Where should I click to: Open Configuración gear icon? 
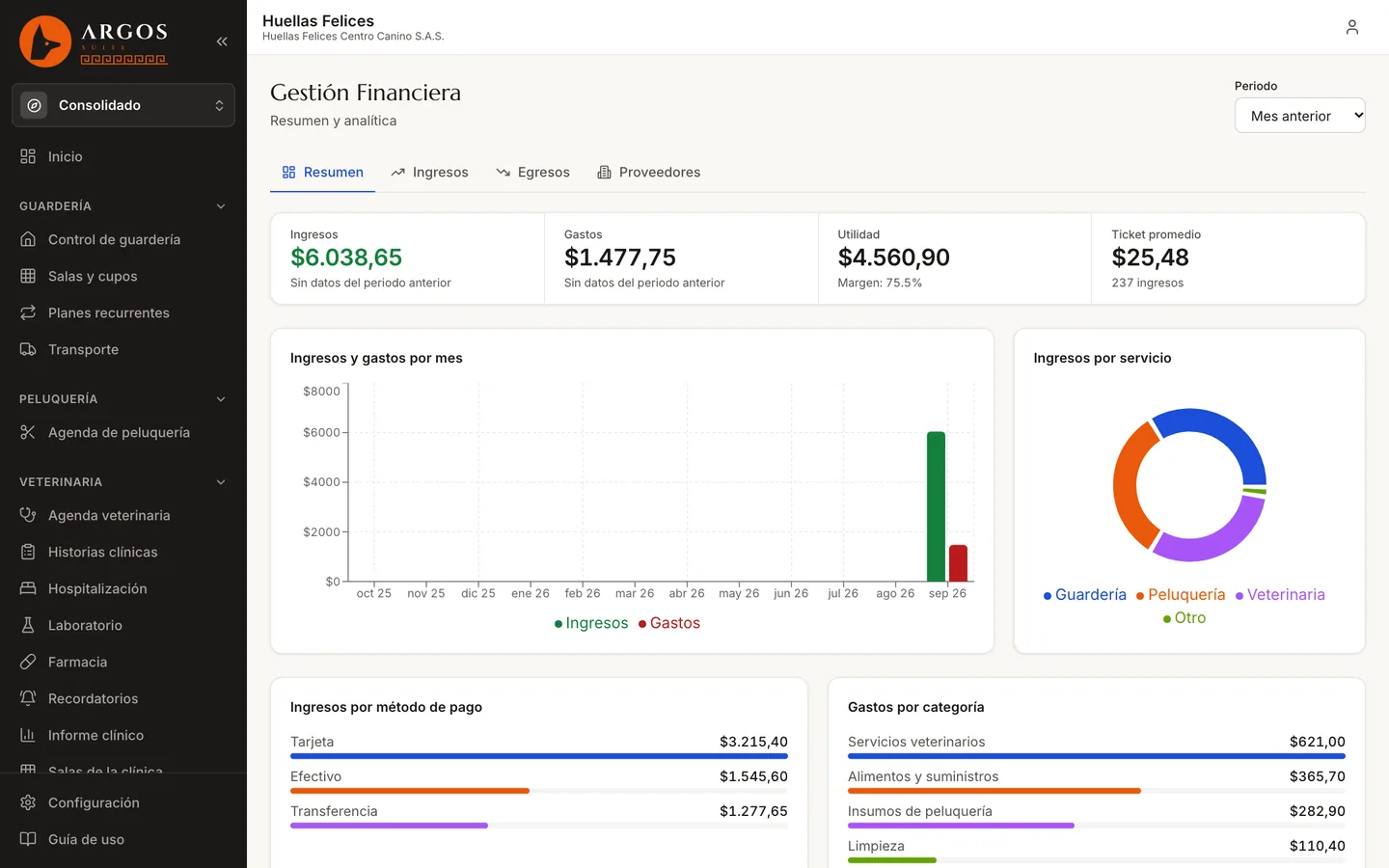point(28,802)
